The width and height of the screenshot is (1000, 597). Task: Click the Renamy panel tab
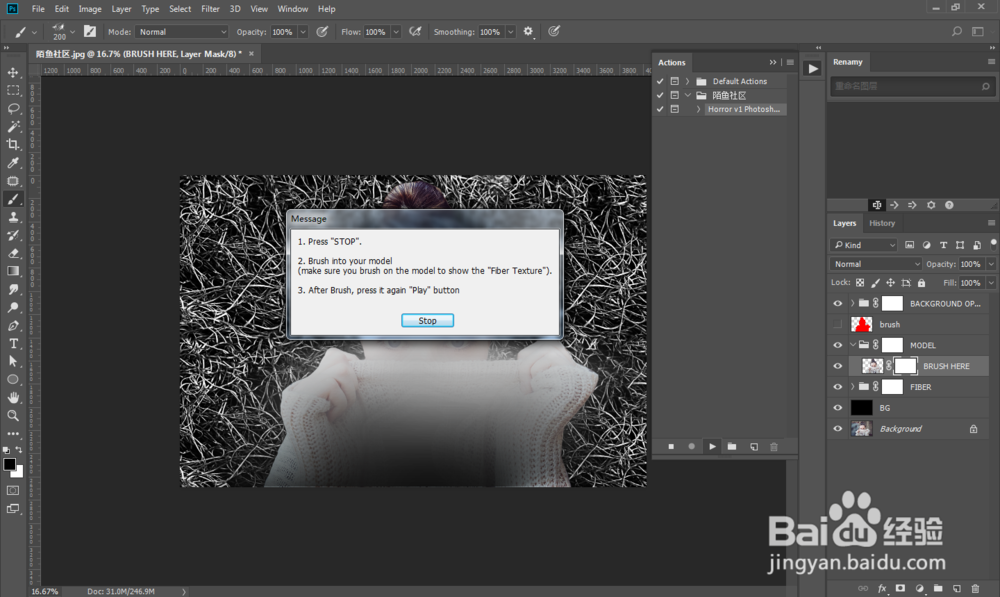coord(848,62)
